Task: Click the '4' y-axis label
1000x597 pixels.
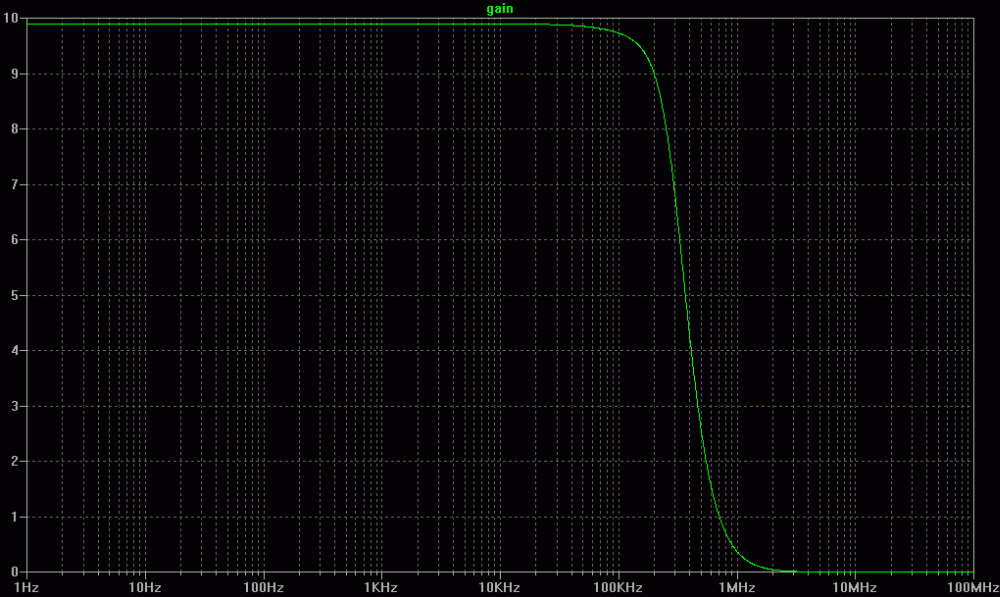Action: pyautogui.click(x=15, y=350)
